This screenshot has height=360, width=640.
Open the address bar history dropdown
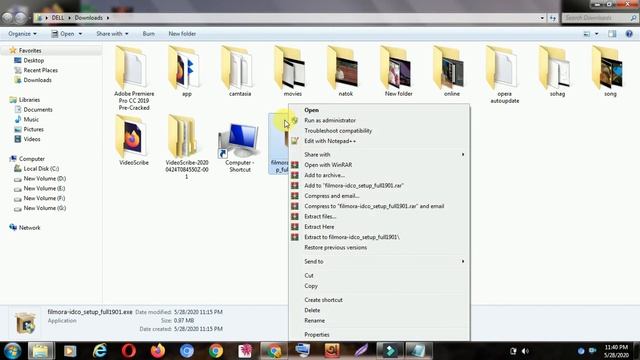(x=542, y=18)
